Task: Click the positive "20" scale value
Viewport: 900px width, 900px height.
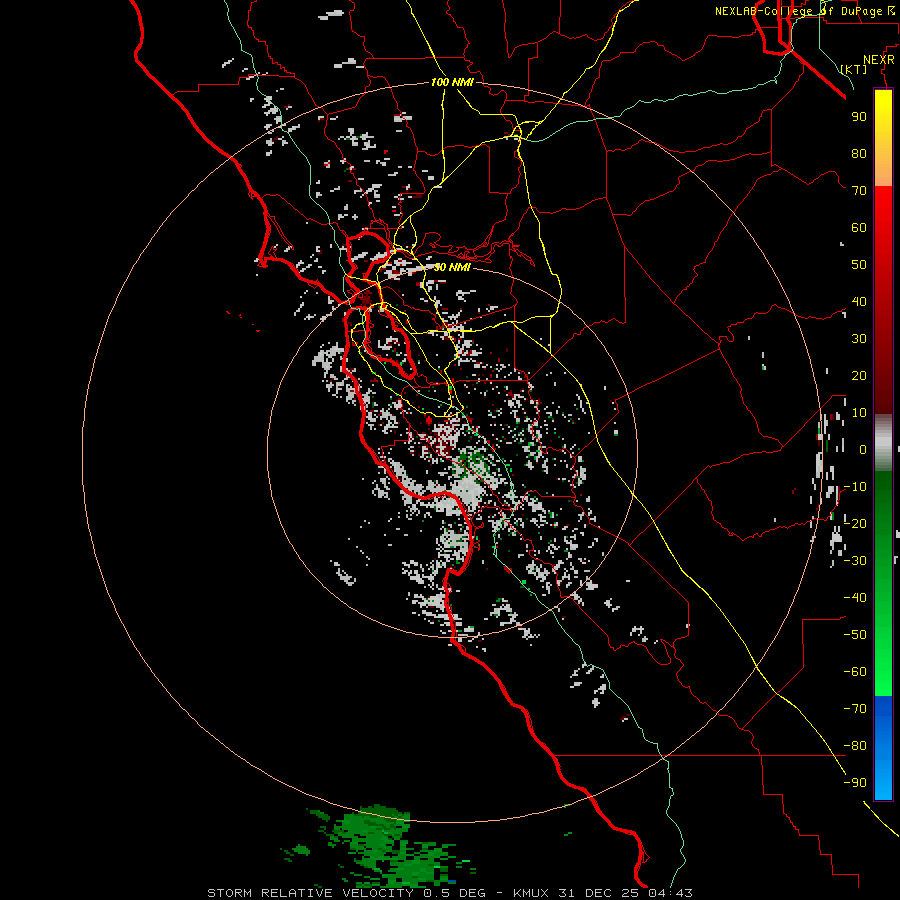Action: point(859,375)
